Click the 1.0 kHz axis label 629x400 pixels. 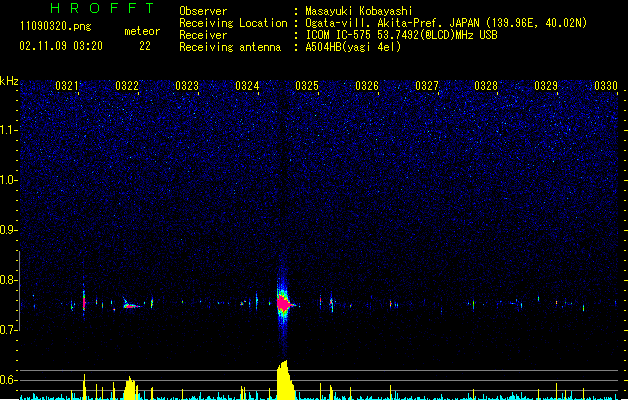click(x=8, y=180)
